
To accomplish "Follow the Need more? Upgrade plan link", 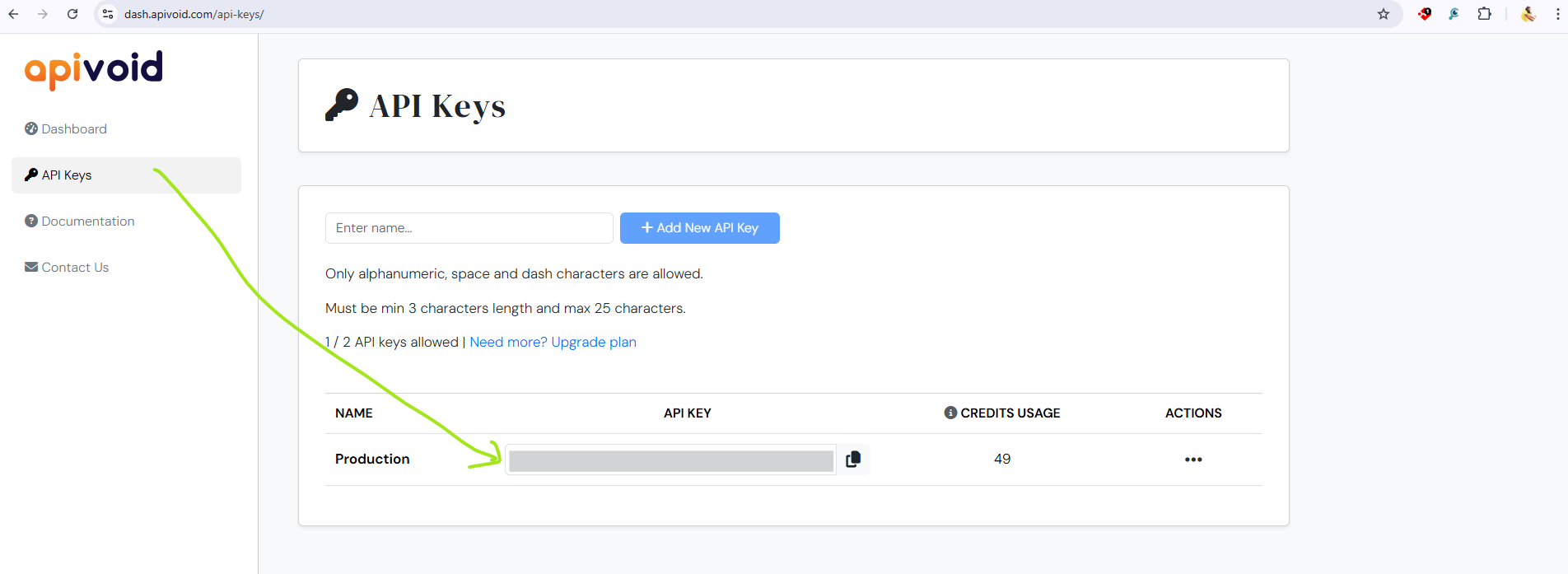I will (553, 342).
